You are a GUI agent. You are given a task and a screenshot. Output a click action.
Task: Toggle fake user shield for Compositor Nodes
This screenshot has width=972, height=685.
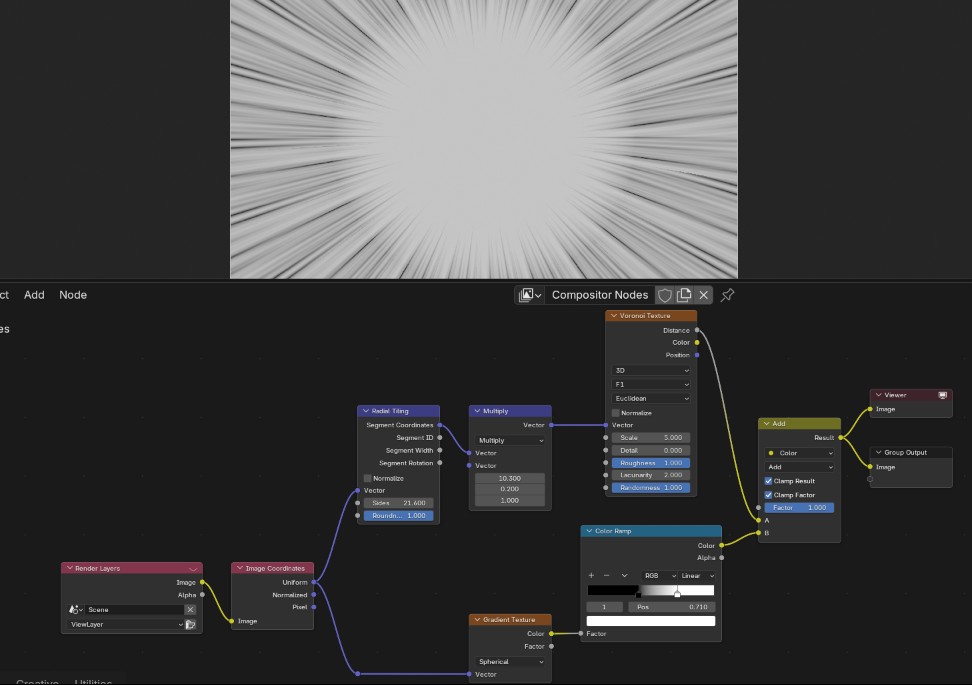pyautogui.click(x=665, y=295)
